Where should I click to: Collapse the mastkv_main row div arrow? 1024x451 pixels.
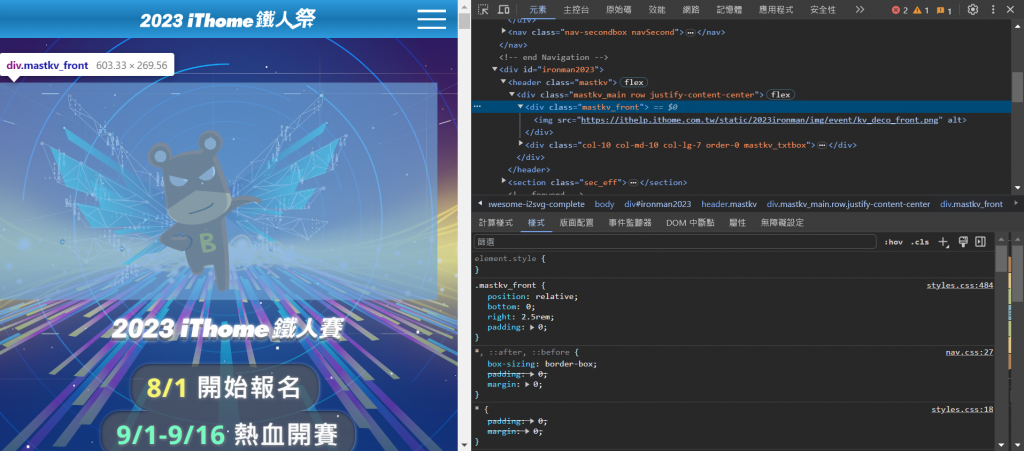512,95
